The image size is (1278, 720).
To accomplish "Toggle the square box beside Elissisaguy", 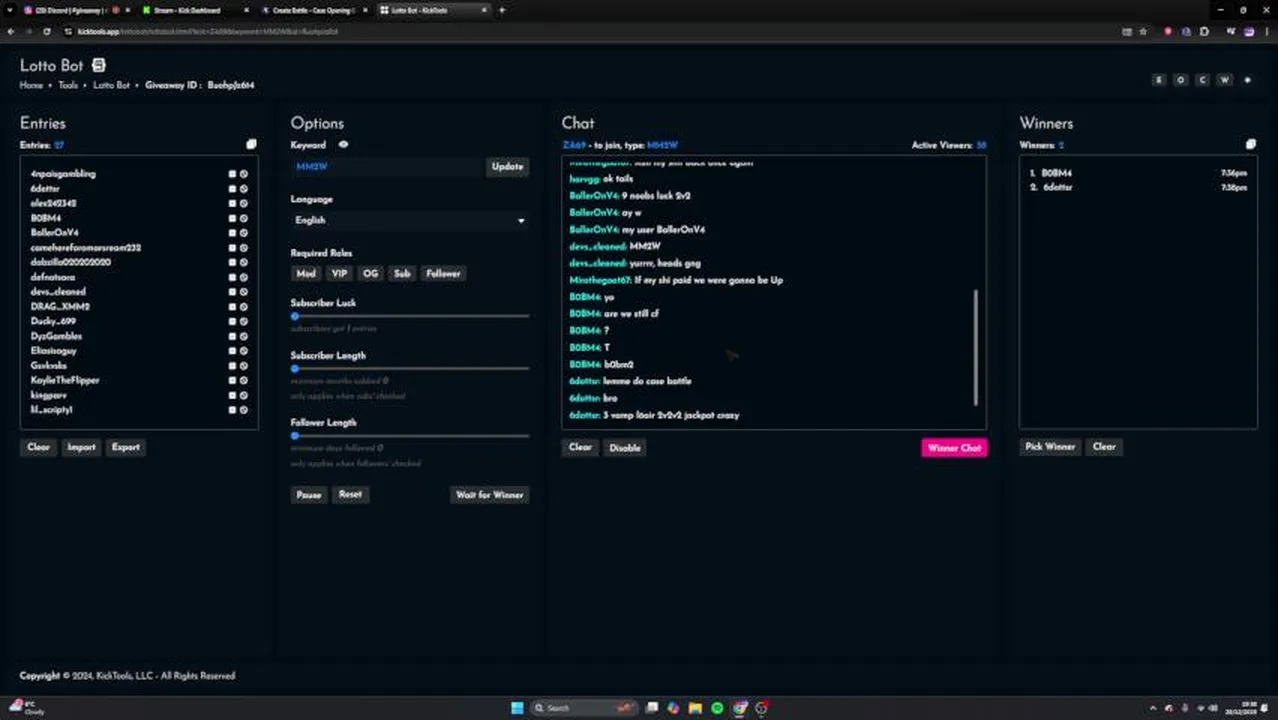I will pyautogui.click(x=232, y=351).
